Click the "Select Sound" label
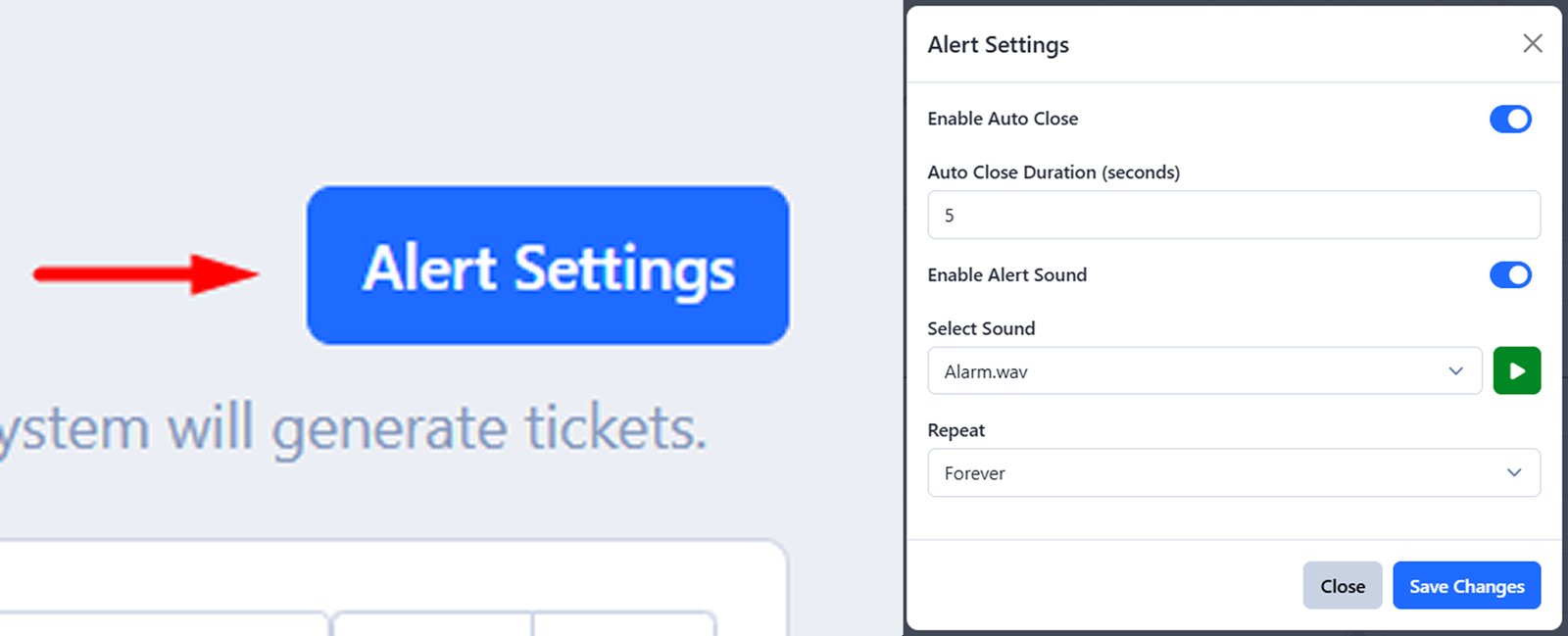1568x636 pixels. [981, 329]
